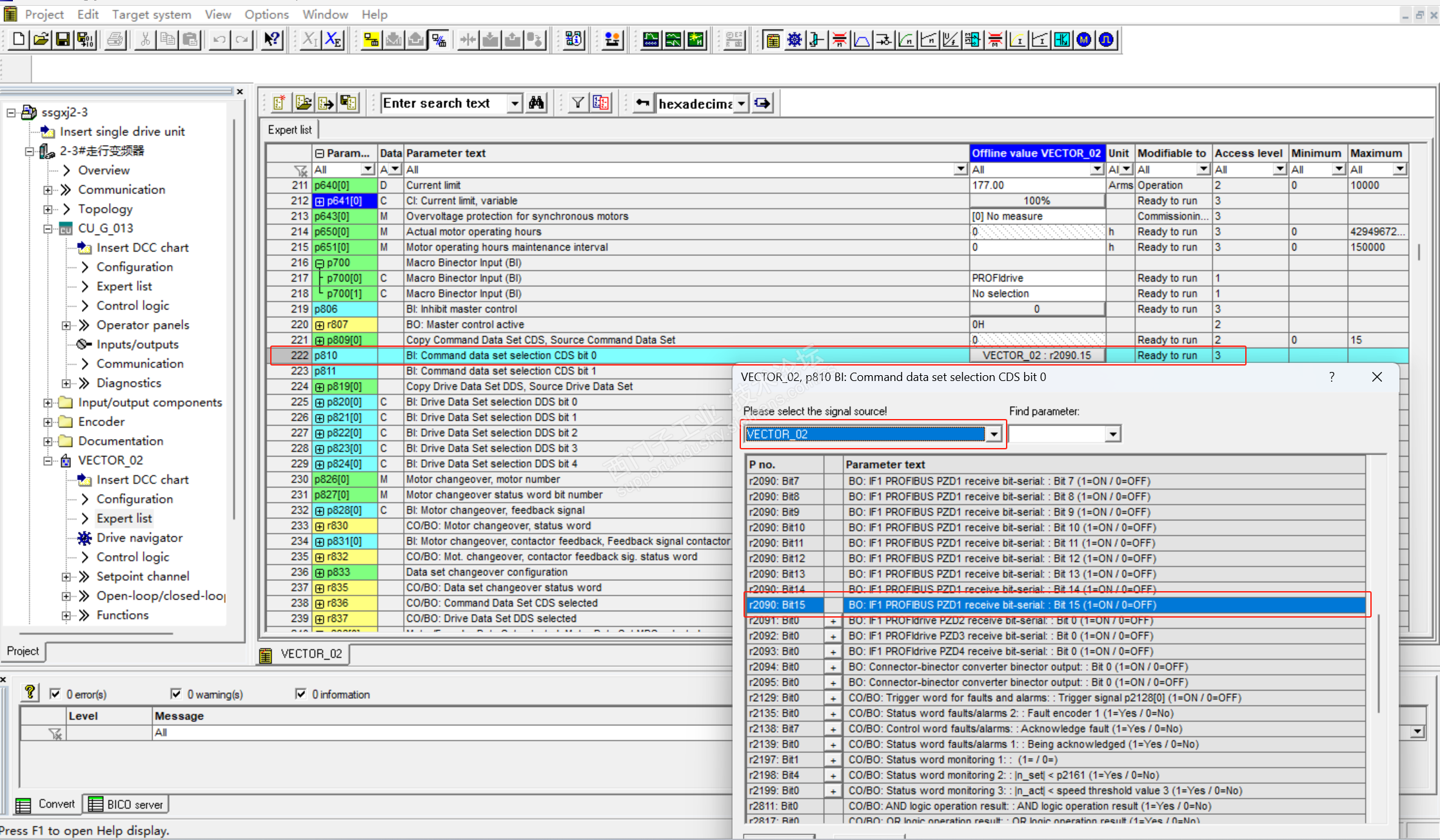Viewport: 1440px width, 840px height.
Task: Click the VECTOR_02 : r2090.15 value button
Action: tap(1036, 355)
